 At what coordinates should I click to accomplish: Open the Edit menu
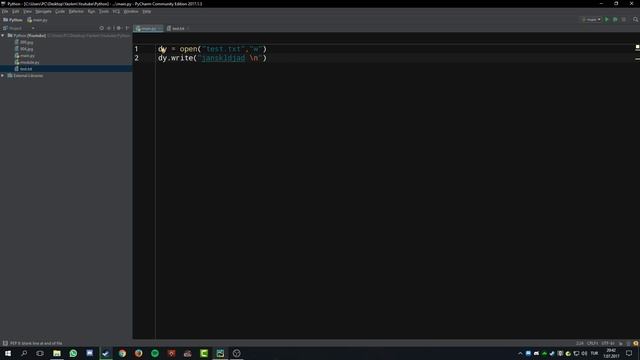point(16,11)
